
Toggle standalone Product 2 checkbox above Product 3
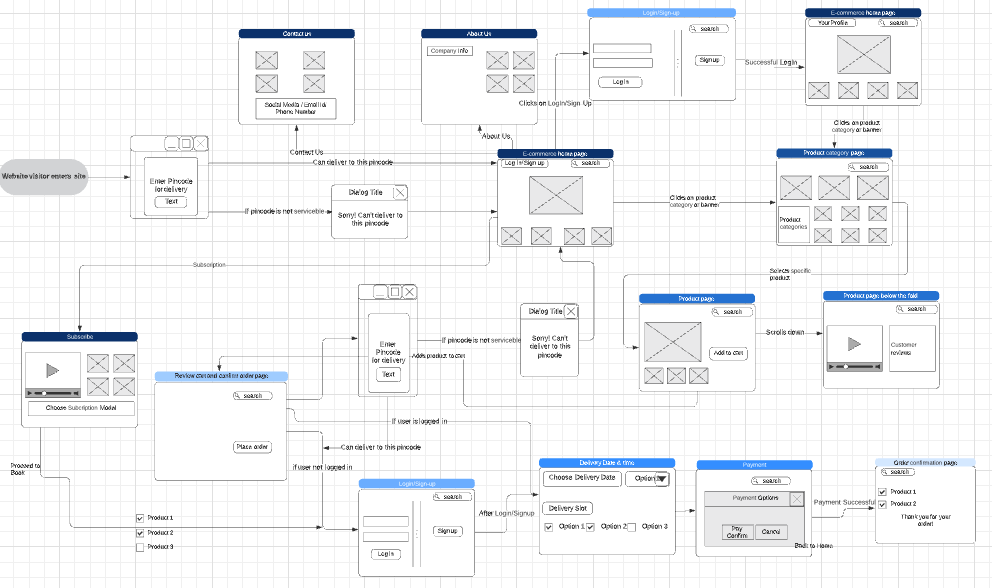tap(140, 534)
